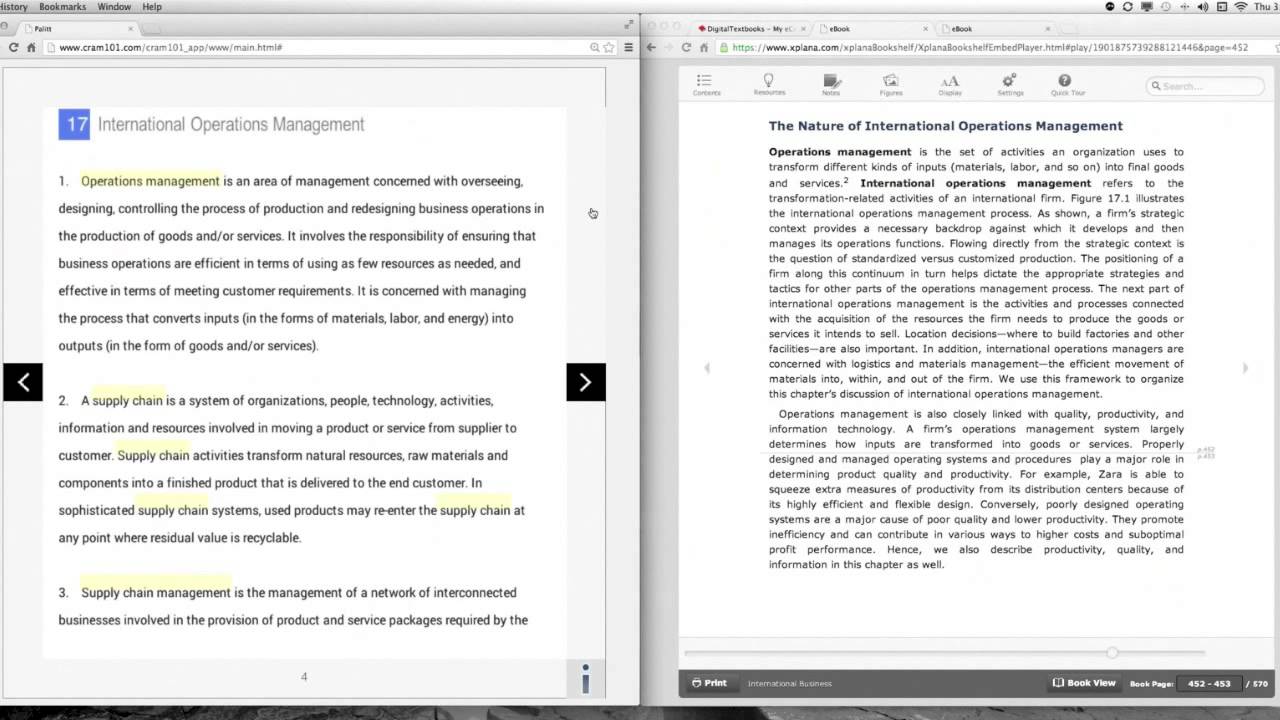1280x720 pixels.
Task: Click highlighted term Supply chain management
Action: (x=156, y=592)
